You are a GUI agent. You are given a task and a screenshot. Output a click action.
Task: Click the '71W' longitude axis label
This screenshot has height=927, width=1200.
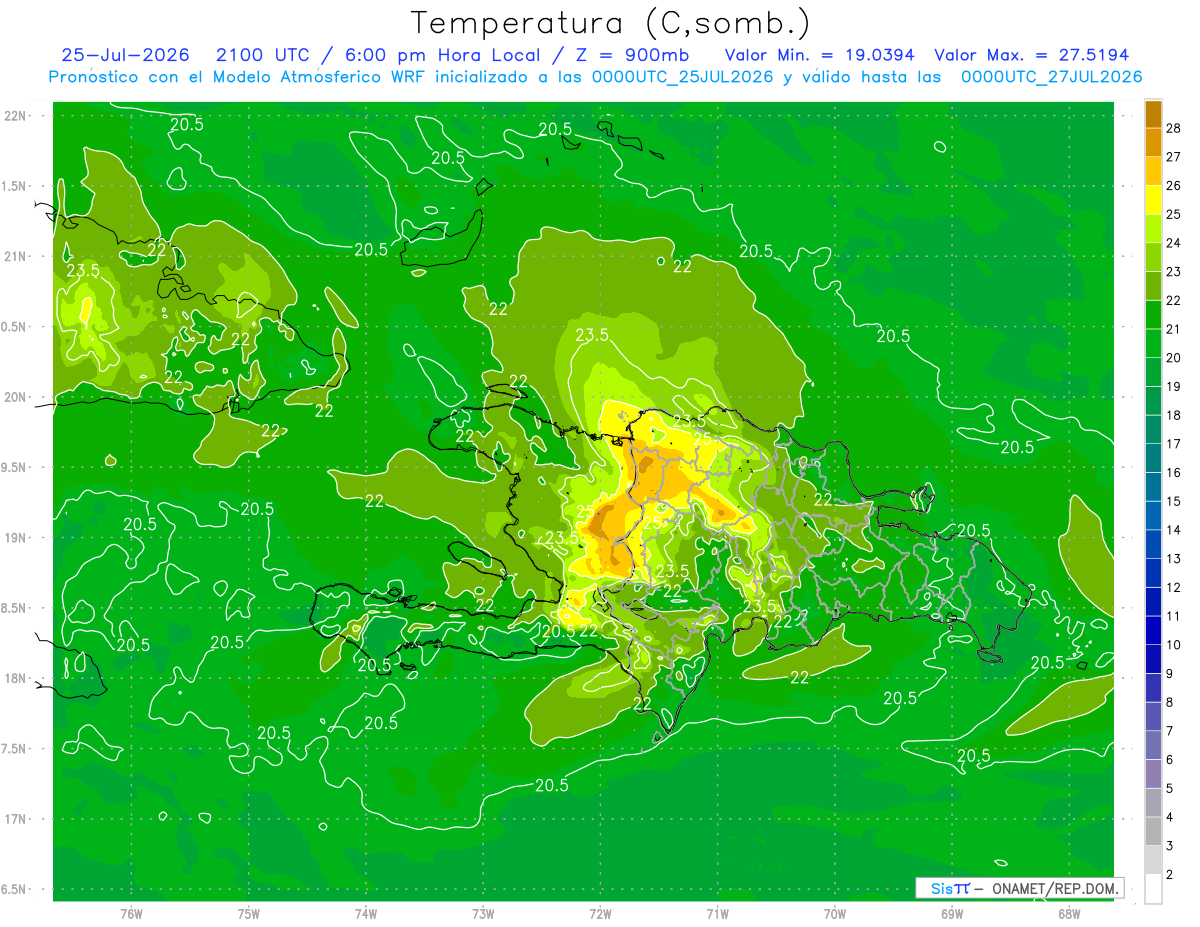(x=717, y=914)
